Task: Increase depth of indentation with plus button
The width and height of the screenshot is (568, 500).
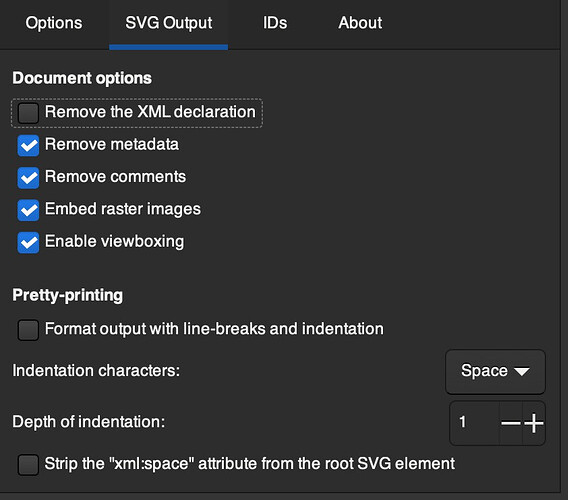Action: pos(534,423)
